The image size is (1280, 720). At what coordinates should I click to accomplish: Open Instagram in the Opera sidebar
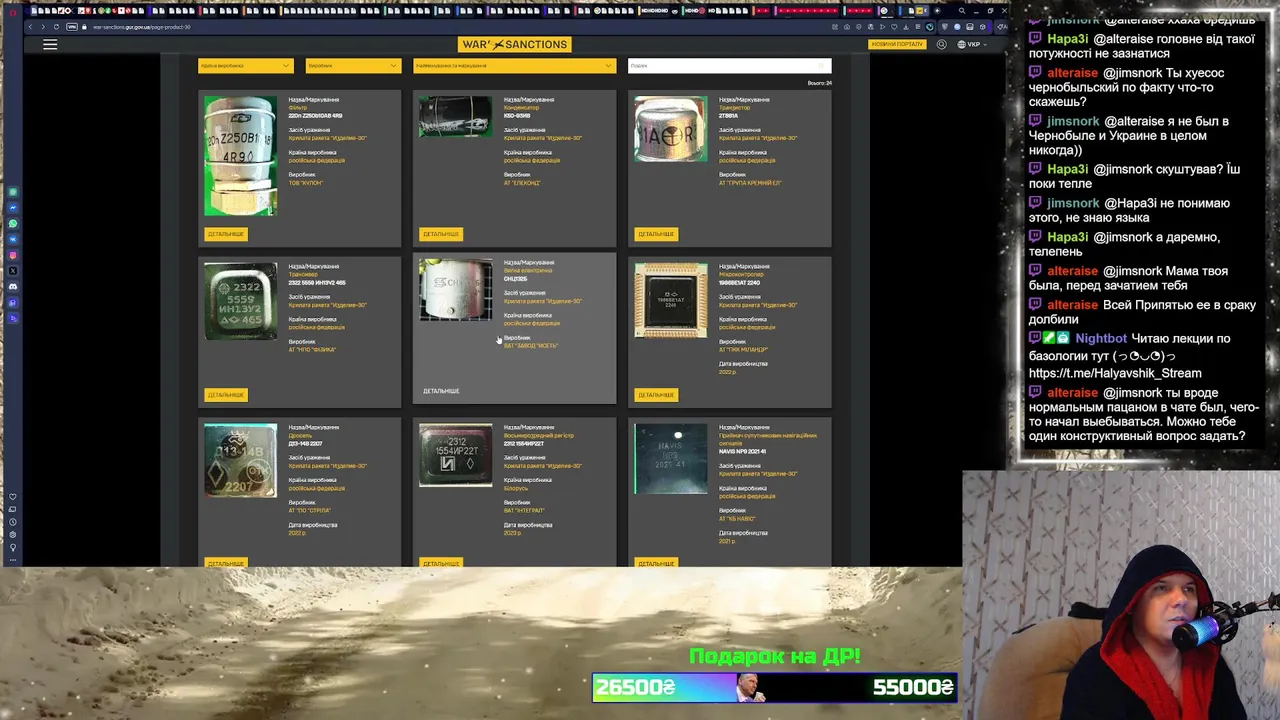13,255
